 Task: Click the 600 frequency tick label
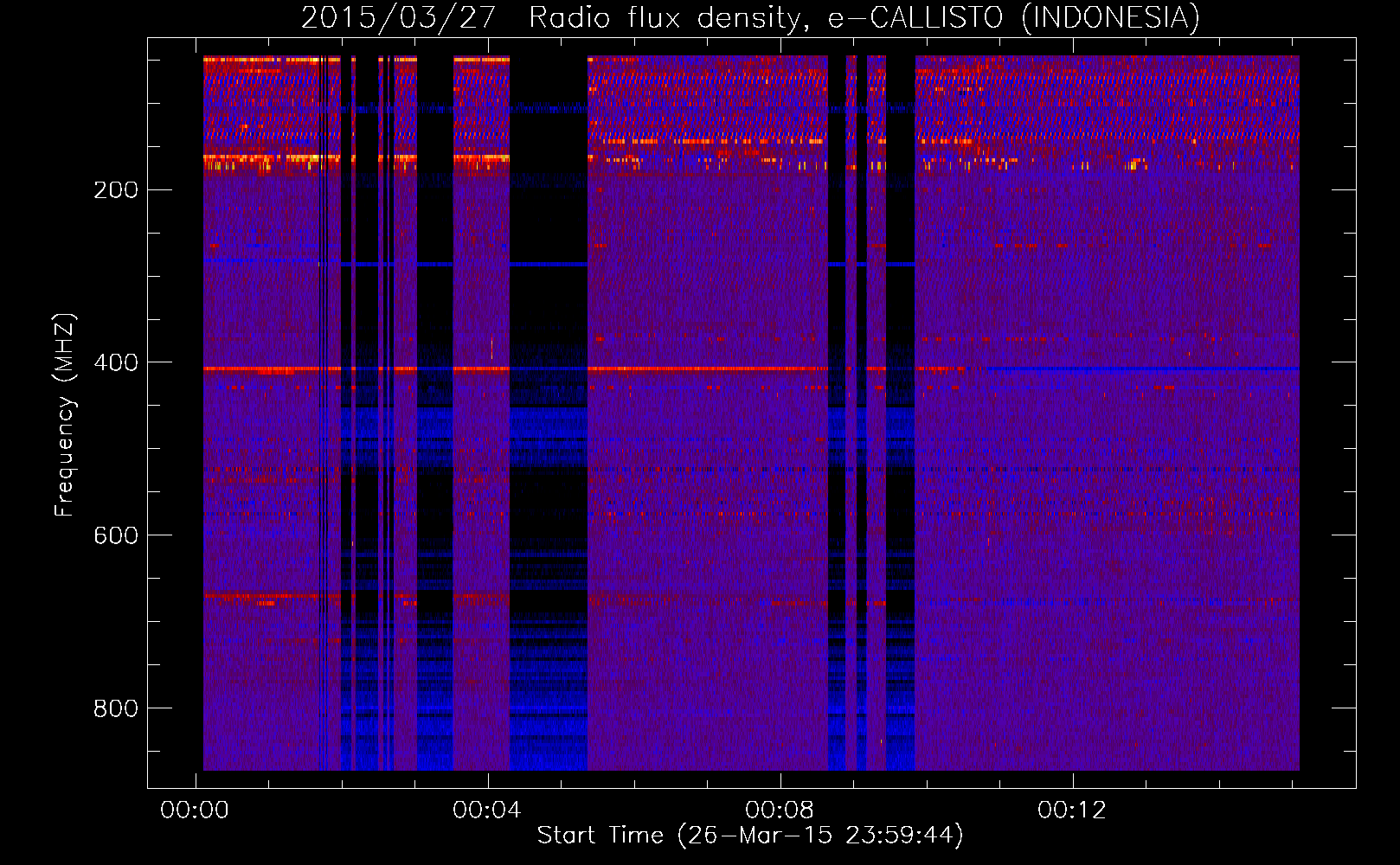pyautogui.click(x=116, y=535)
